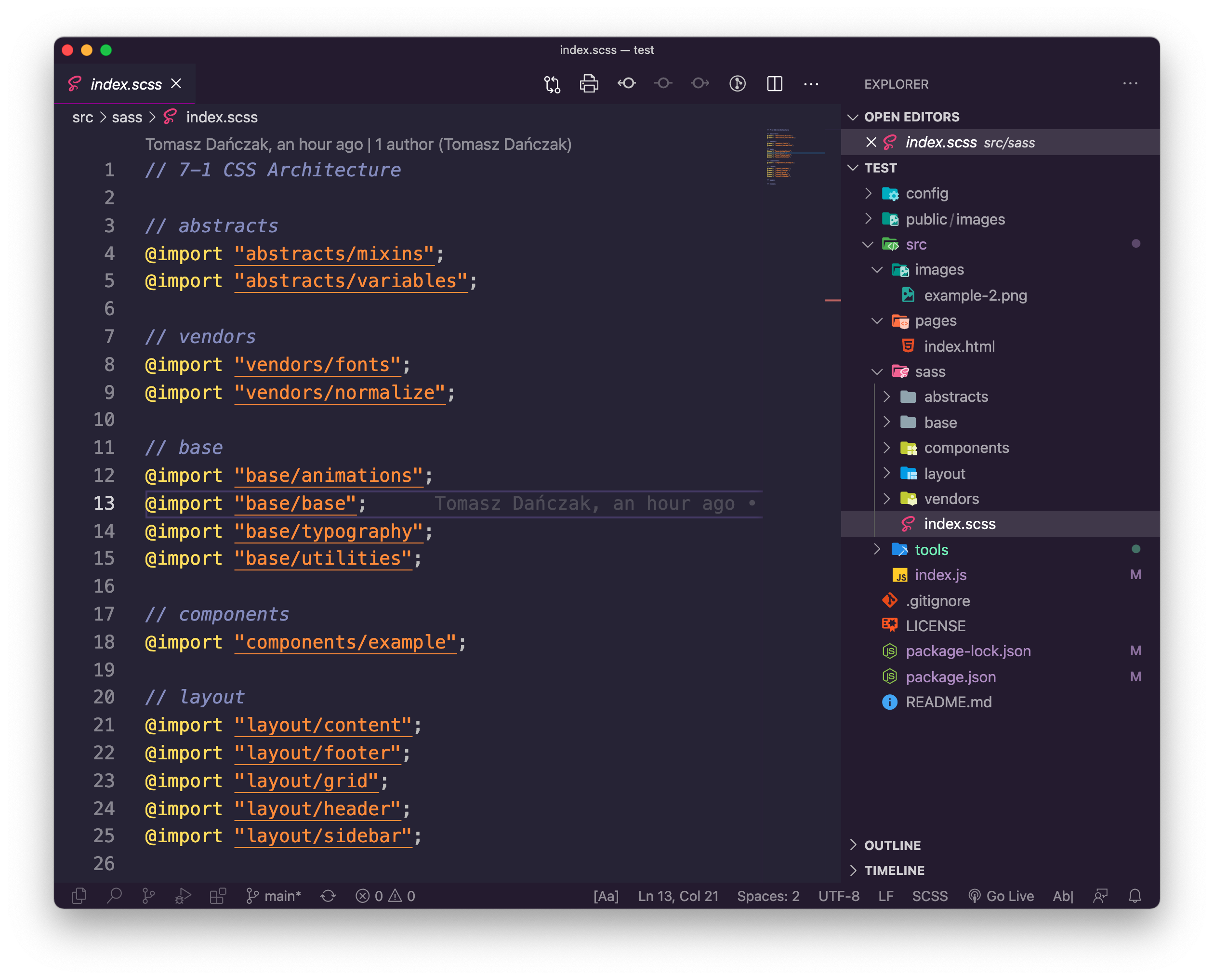Open README.md file
Image resolution: width=1214 pixels, height=980 pixels.
[1000, 702]
